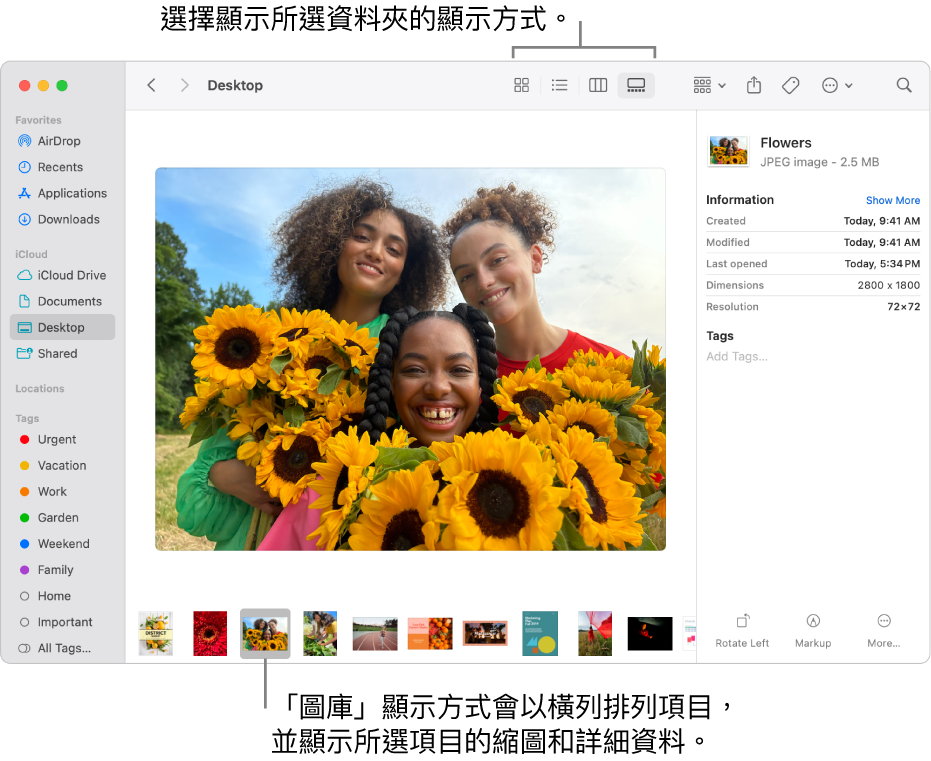
Task: Click the Last opened Today, 5:34 PM value
Action: coord(882,264)
